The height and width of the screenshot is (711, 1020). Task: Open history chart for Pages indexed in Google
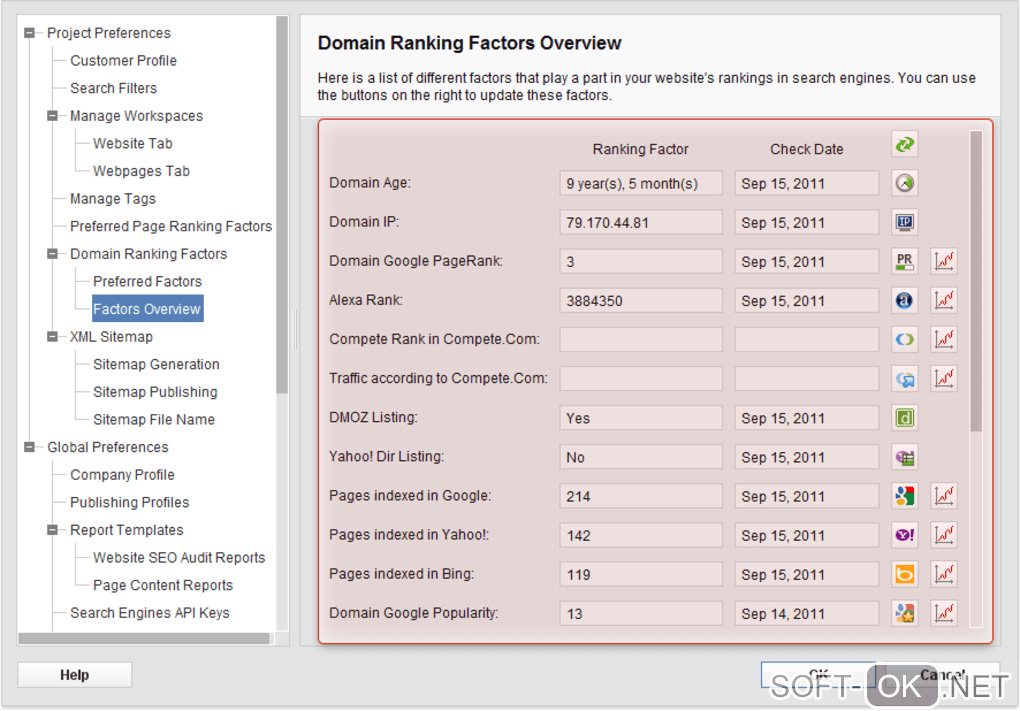tap(944, 496)
